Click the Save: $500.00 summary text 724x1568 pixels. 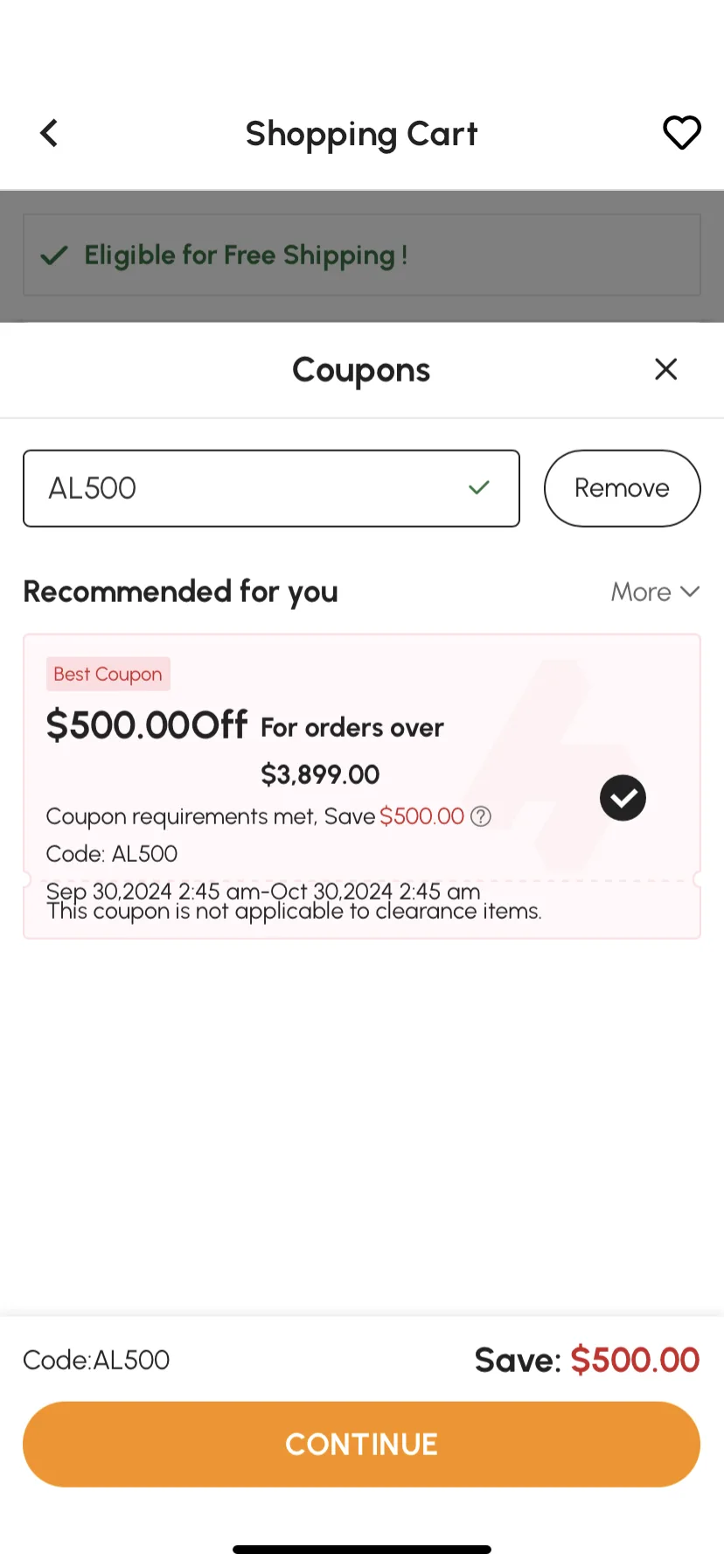tap(587, 1361)
